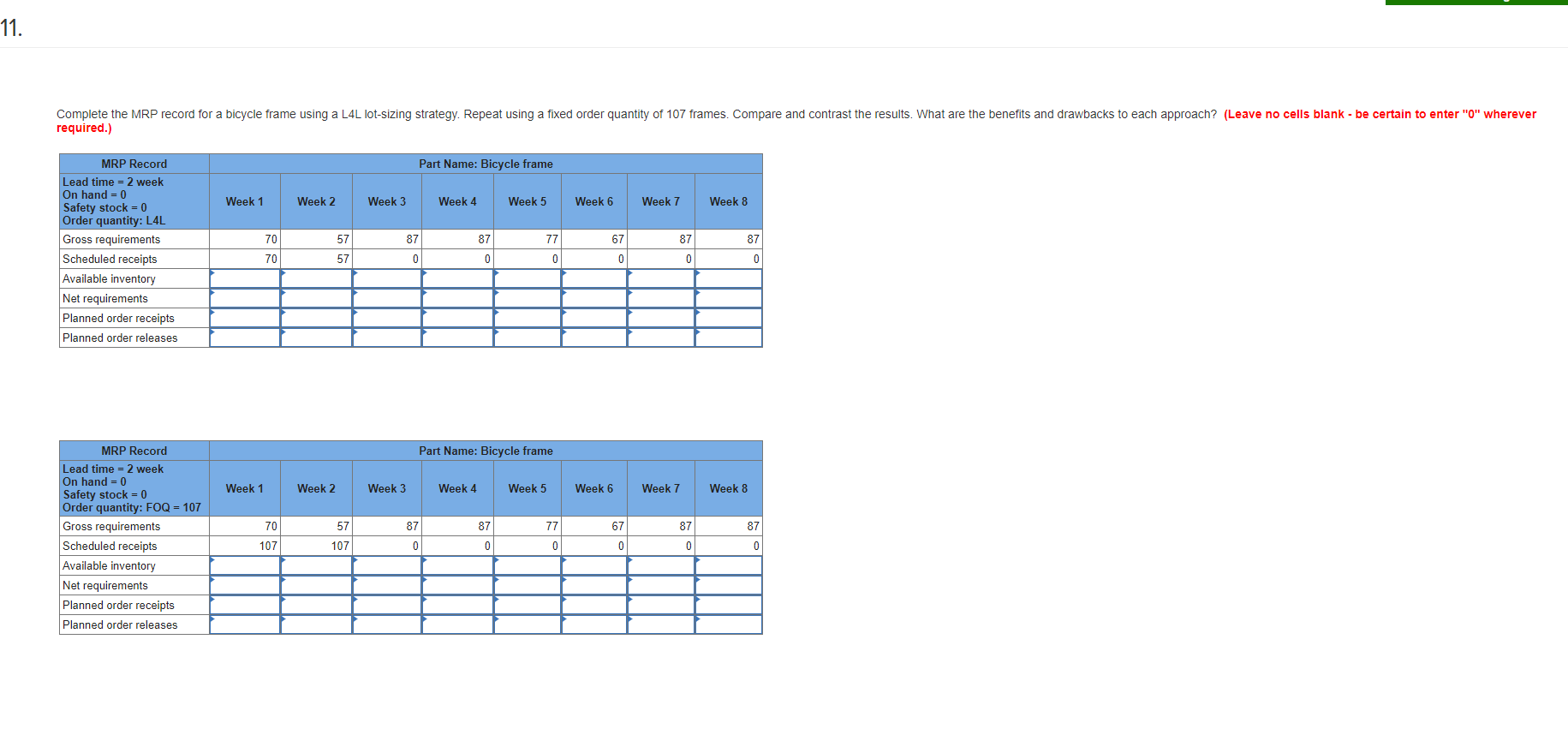Click 'Safety stock = 0' in the L4L table
Viewport: 1568px width, 729px height.
pos(104,207)
